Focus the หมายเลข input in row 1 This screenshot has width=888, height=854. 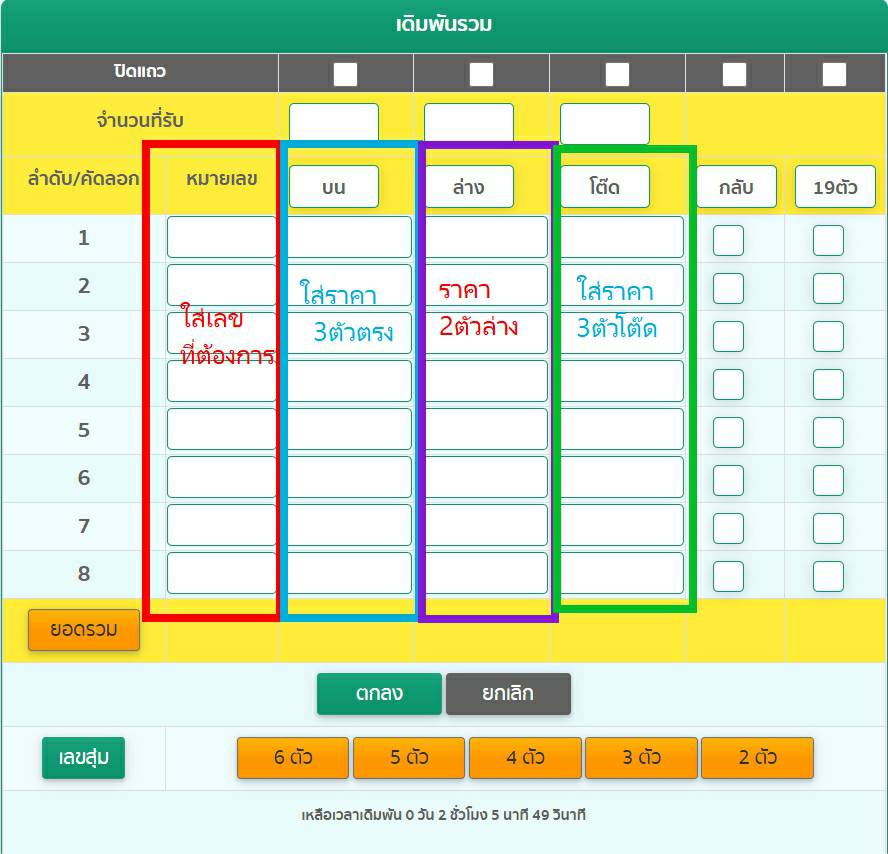tap(221, 238)
